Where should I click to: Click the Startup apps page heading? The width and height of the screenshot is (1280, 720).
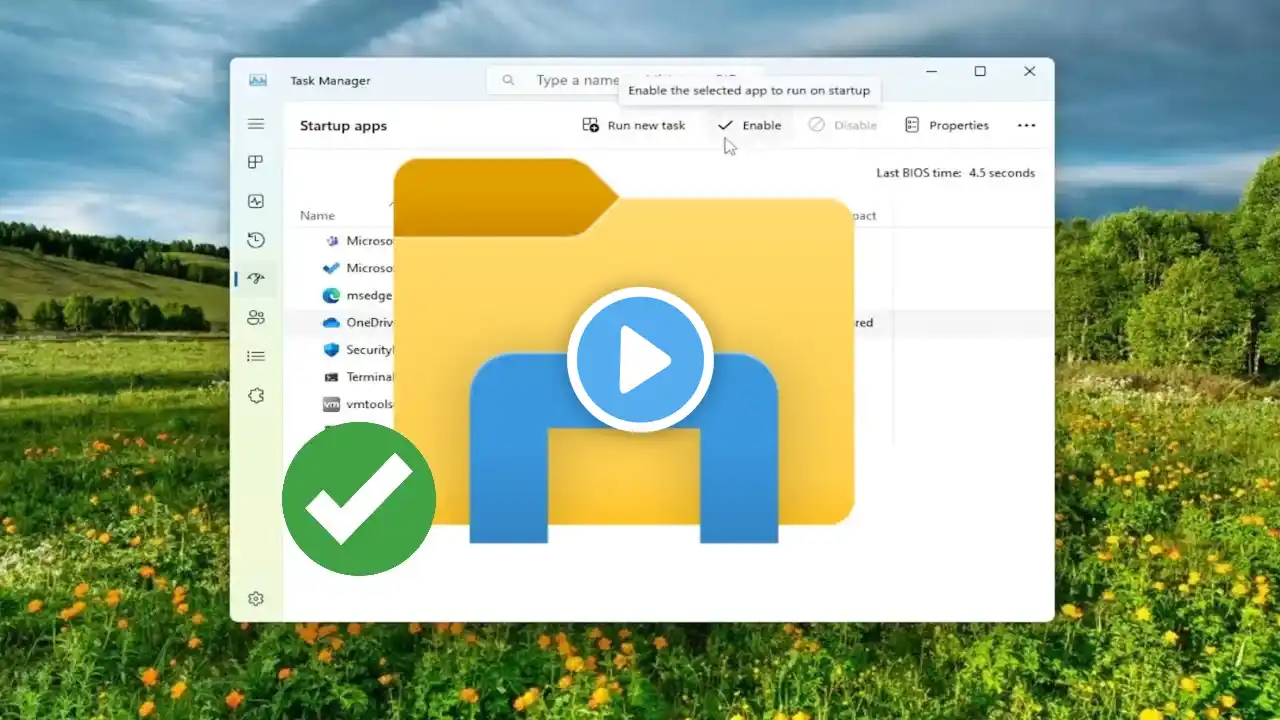click(x=343, y=126)
